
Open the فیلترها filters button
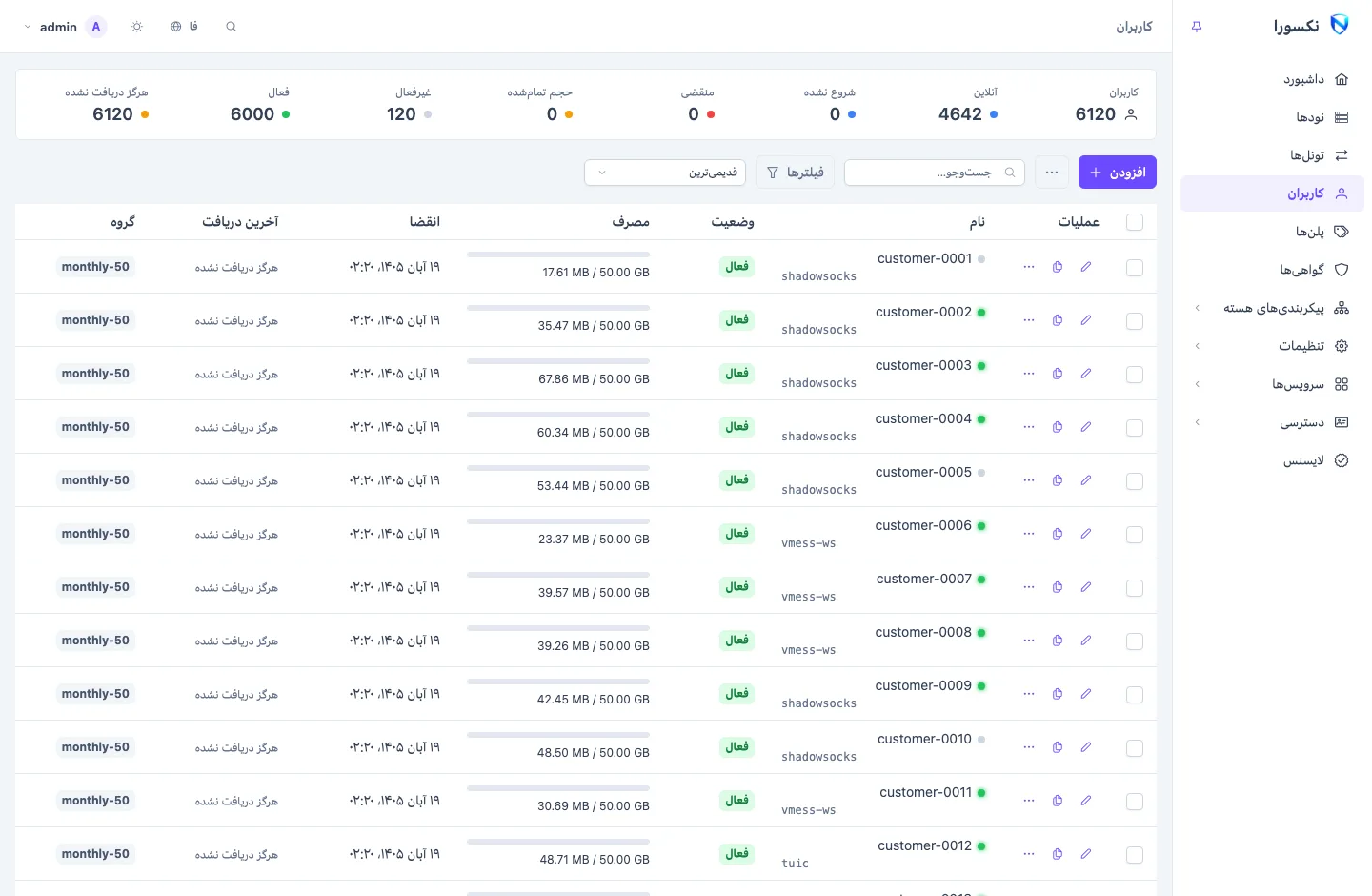click(796, 173)
